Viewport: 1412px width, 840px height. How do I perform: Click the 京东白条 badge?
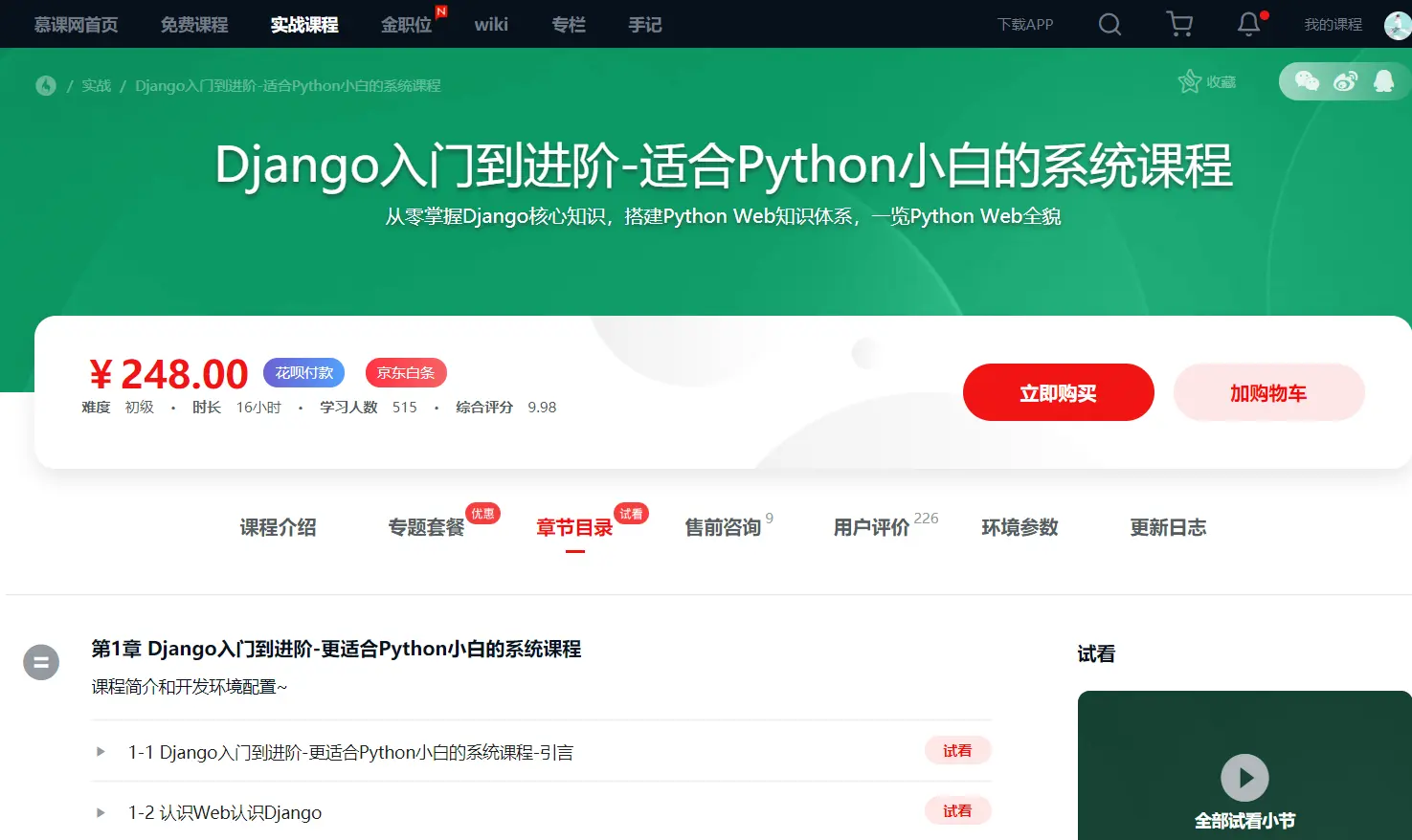point(406,372)
